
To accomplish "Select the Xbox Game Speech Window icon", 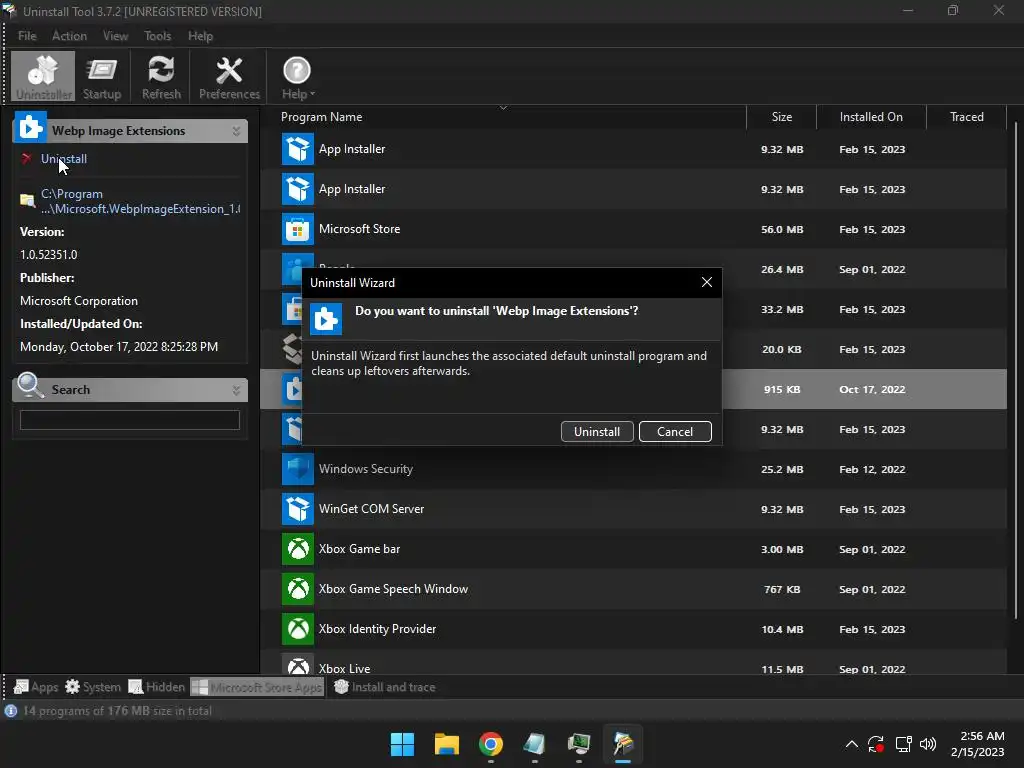I will 298,589.
